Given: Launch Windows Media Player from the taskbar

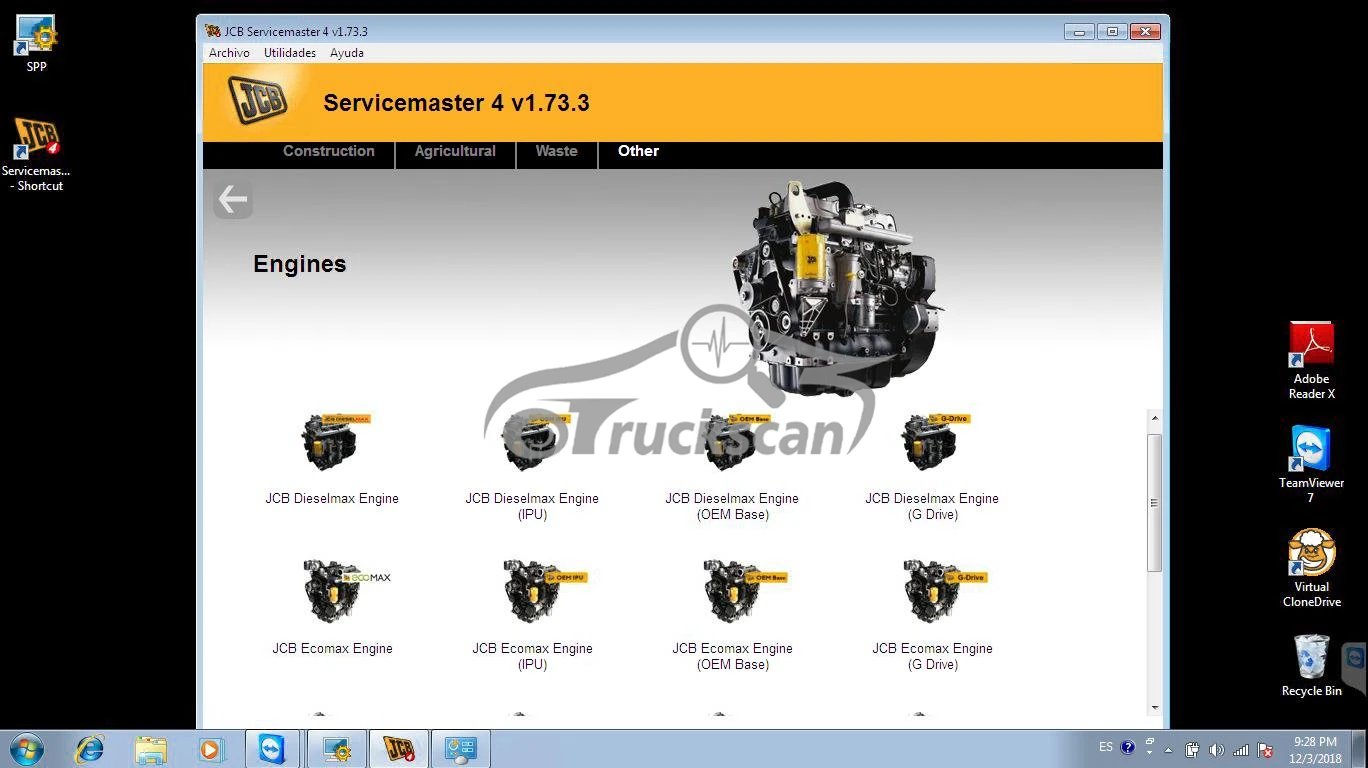Looking at the screenshot, I should tap(211, 749).
